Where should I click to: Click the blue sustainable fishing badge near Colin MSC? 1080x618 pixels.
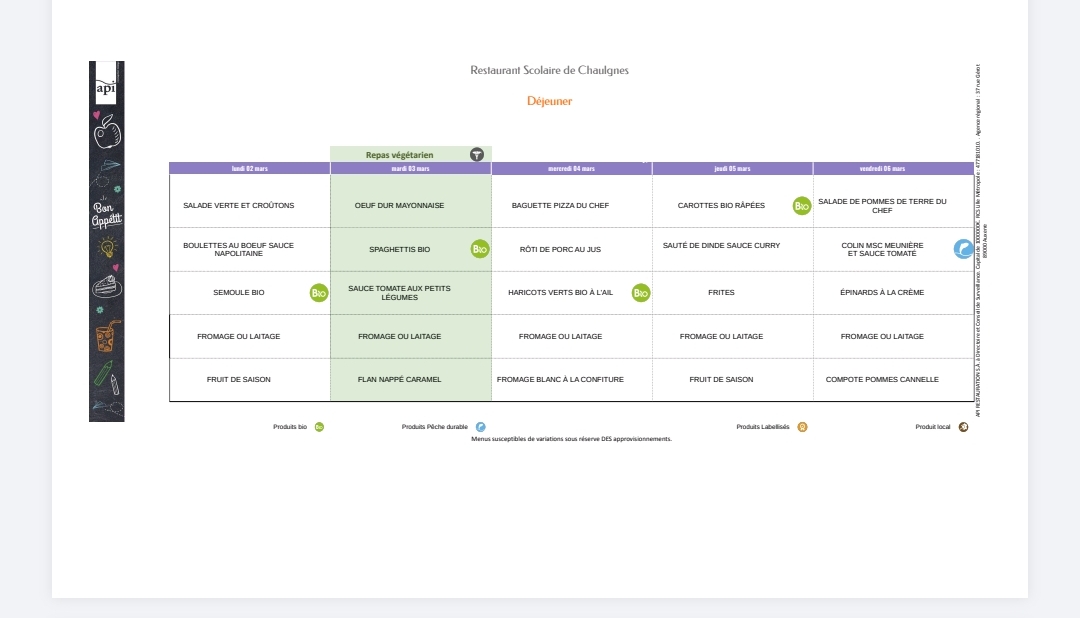(963, 249)
